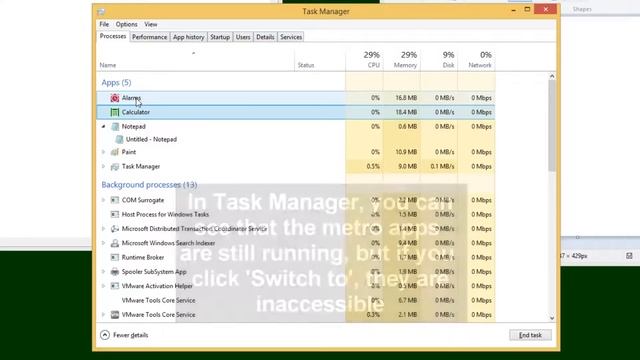Viewport: 640px width, 360px height.
Task: Click the End task button
Action: tap(530, 335)
